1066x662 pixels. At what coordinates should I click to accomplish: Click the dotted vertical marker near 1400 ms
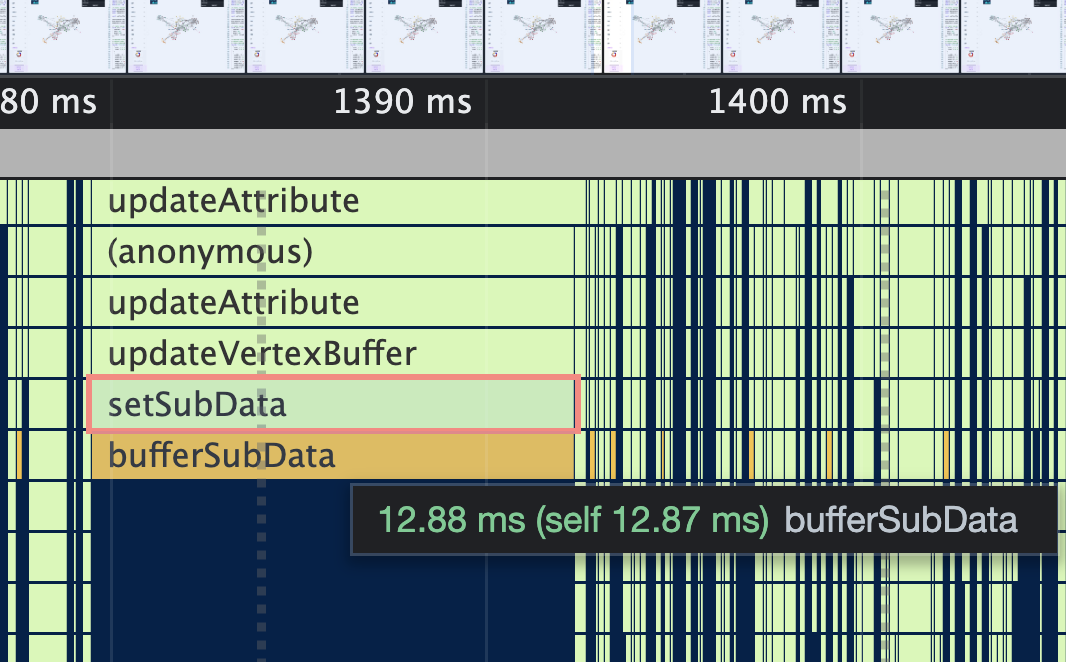(x=884, y=300)
